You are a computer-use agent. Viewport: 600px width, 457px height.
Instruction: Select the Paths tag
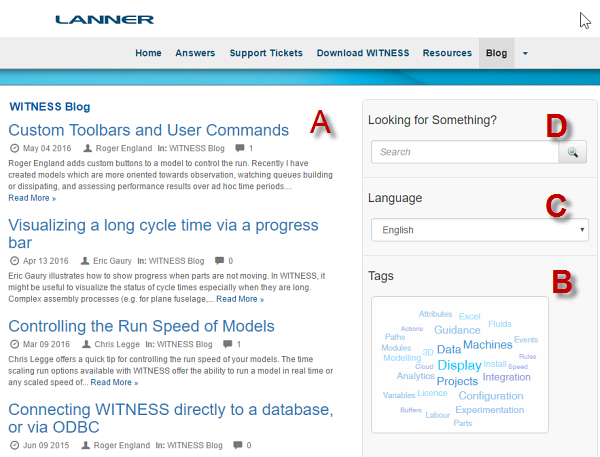[x=395, y=337]
